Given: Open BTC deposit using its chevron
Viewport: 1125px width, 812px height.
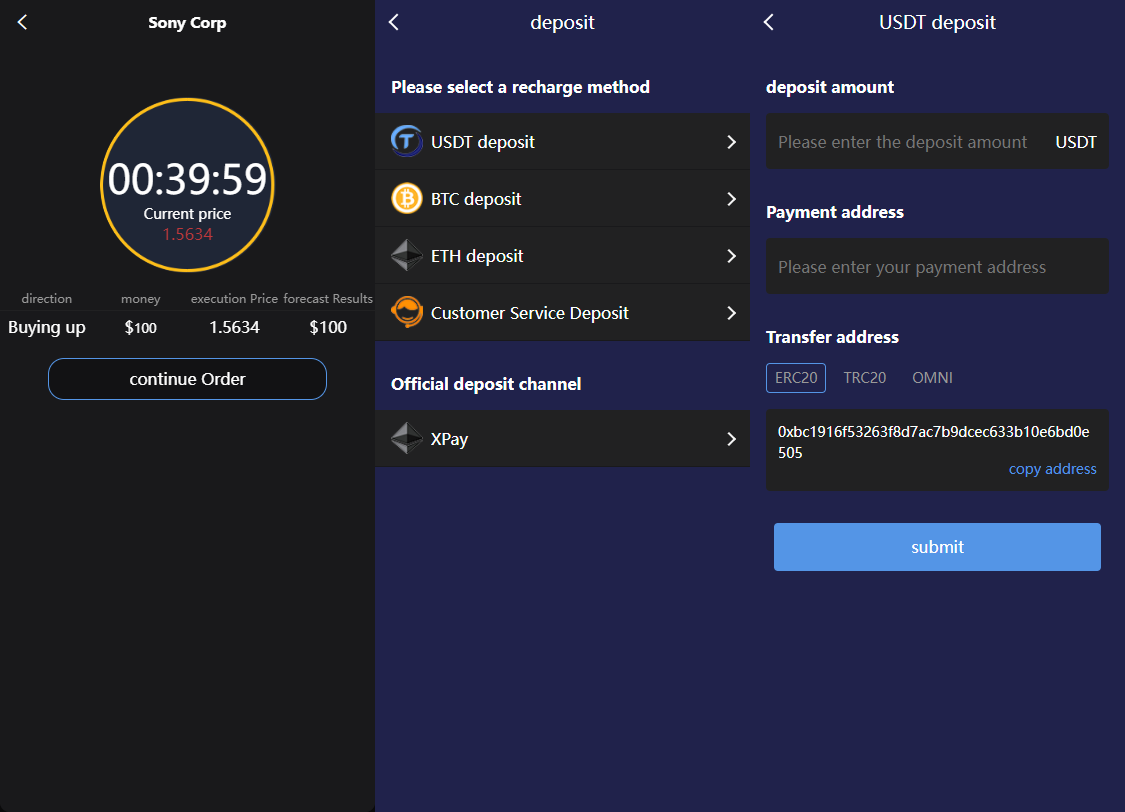Looking at the screenshot, I should coord(731,199).
